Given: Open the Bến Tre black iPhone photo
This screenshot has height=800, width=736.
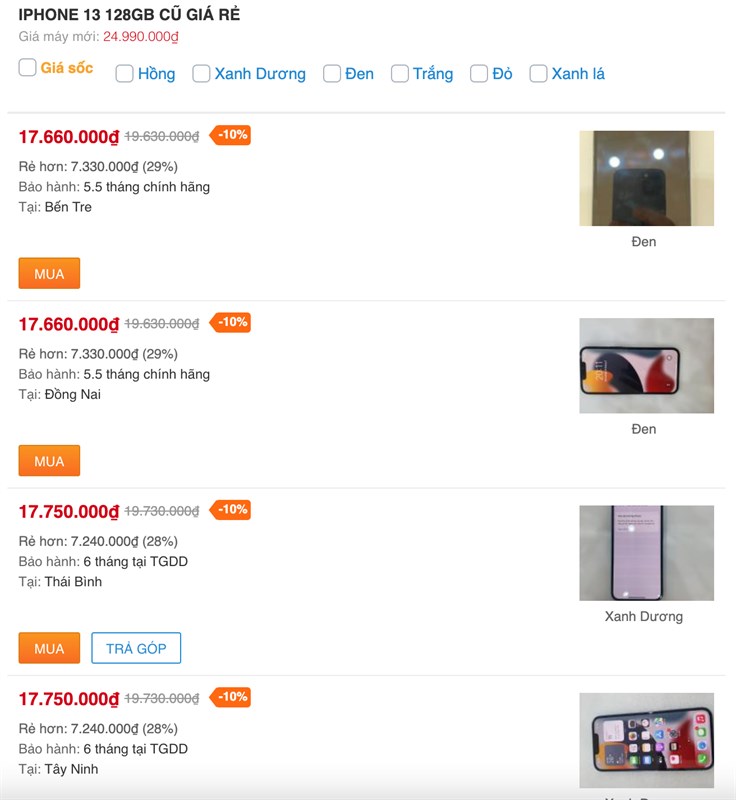Looking at the screenshot, I should 646,178.
